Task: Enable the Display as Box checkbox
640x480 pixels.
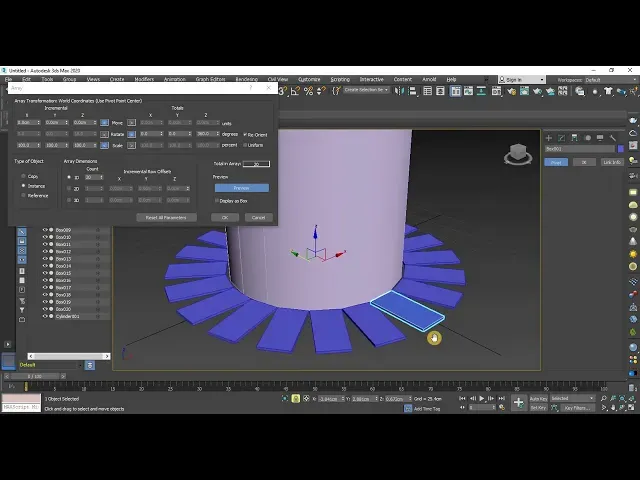Action: (217, 200)
